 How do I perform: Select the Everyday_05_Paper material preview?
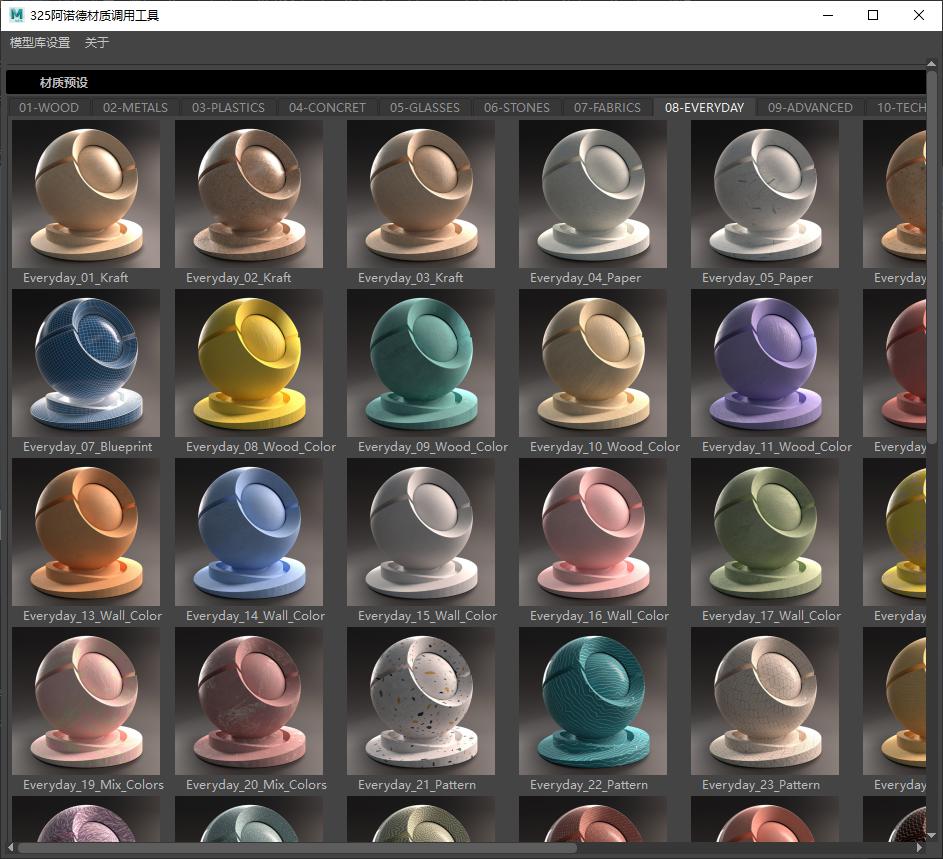[x=765, y=194]
